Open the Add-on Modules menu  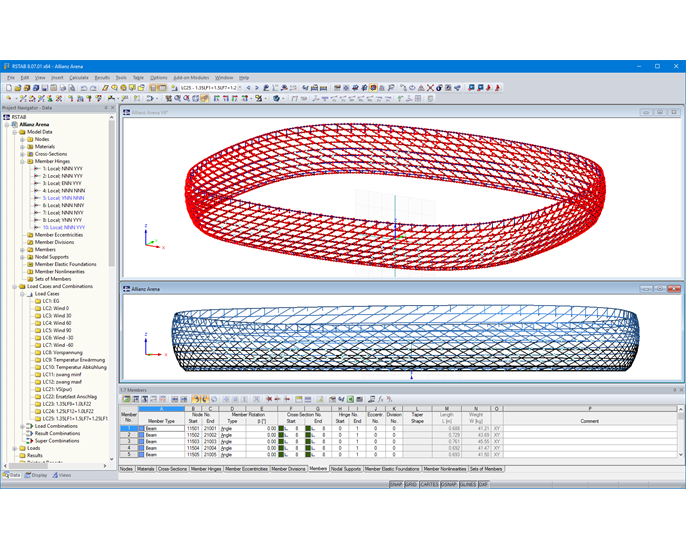coord(191,78)
